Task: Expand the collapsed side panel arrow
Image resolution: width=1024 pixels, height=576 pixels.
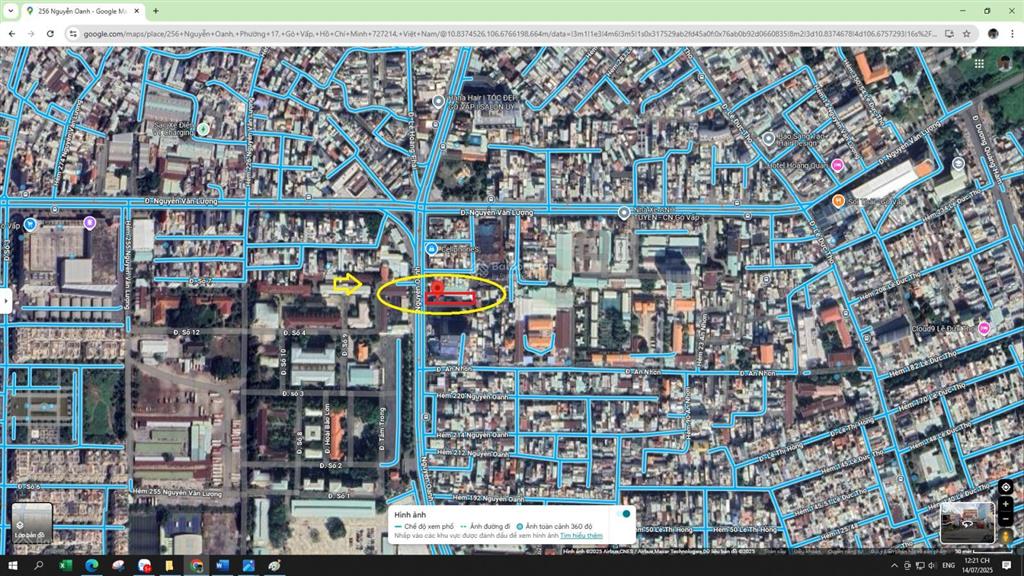Action: click(x=6, y=301)
